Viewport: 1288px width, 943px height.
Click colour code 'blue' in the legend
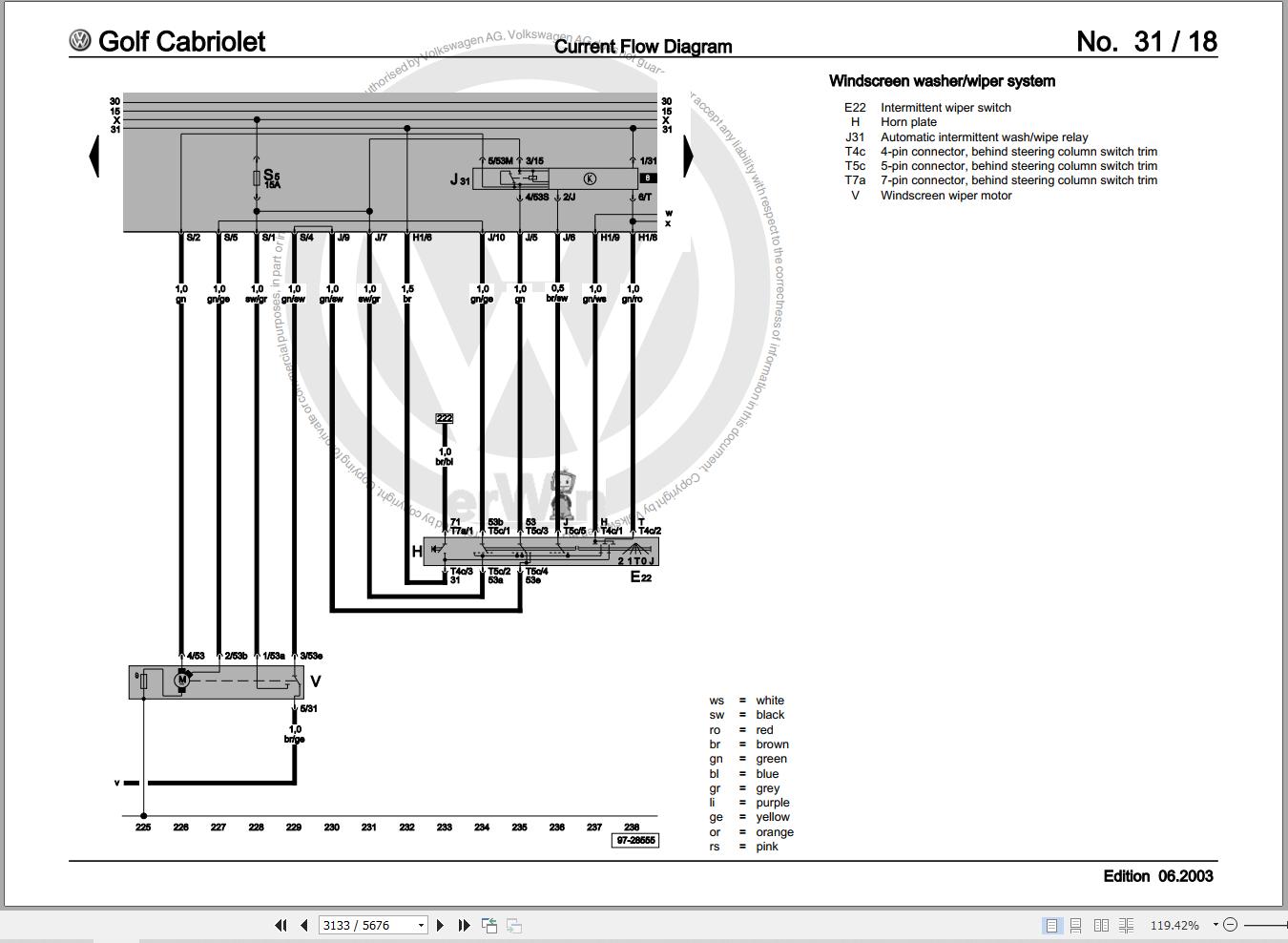(767, 774)
